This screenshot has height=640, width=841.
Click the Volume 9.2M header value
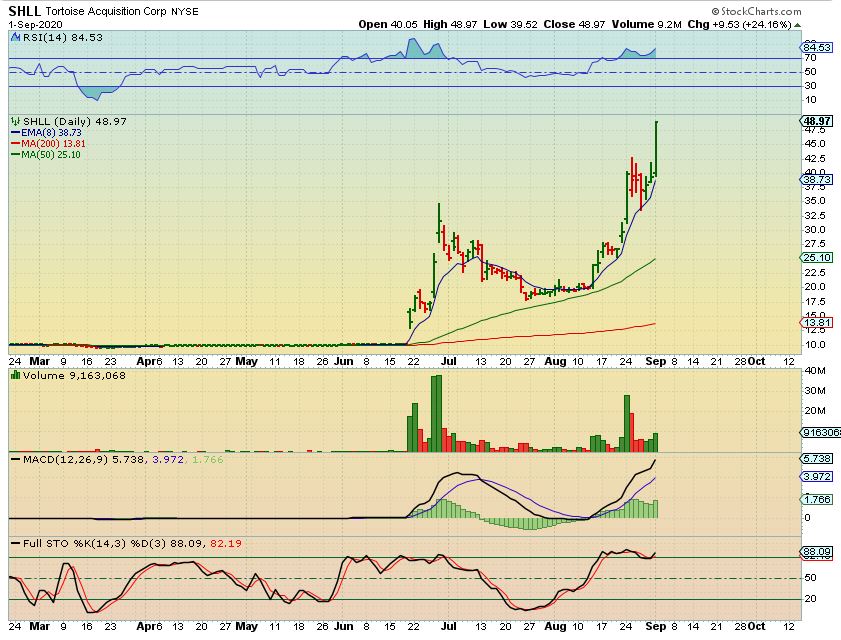click(646, 24)
